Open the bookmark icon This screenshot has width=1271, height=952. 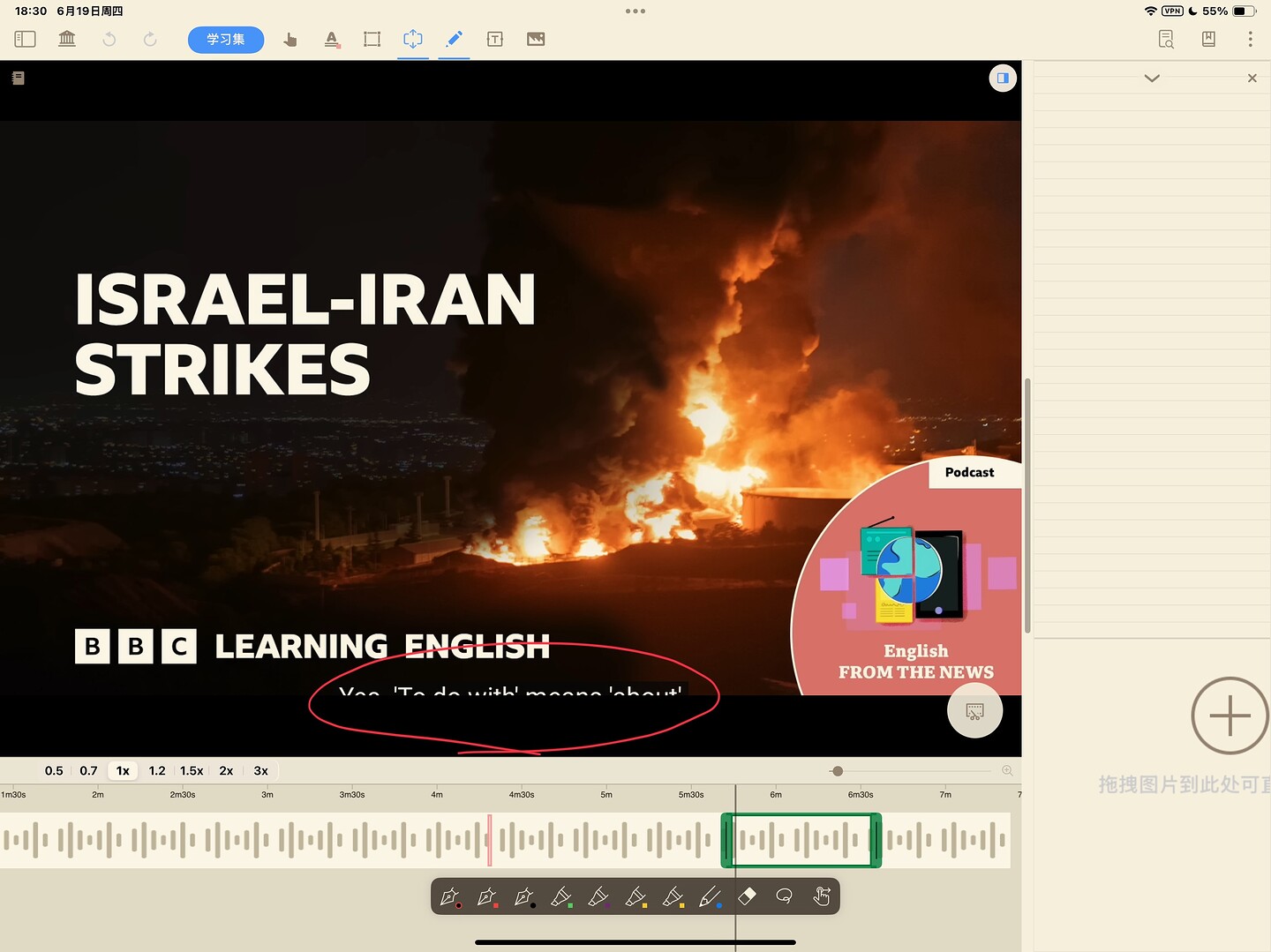1208,39
